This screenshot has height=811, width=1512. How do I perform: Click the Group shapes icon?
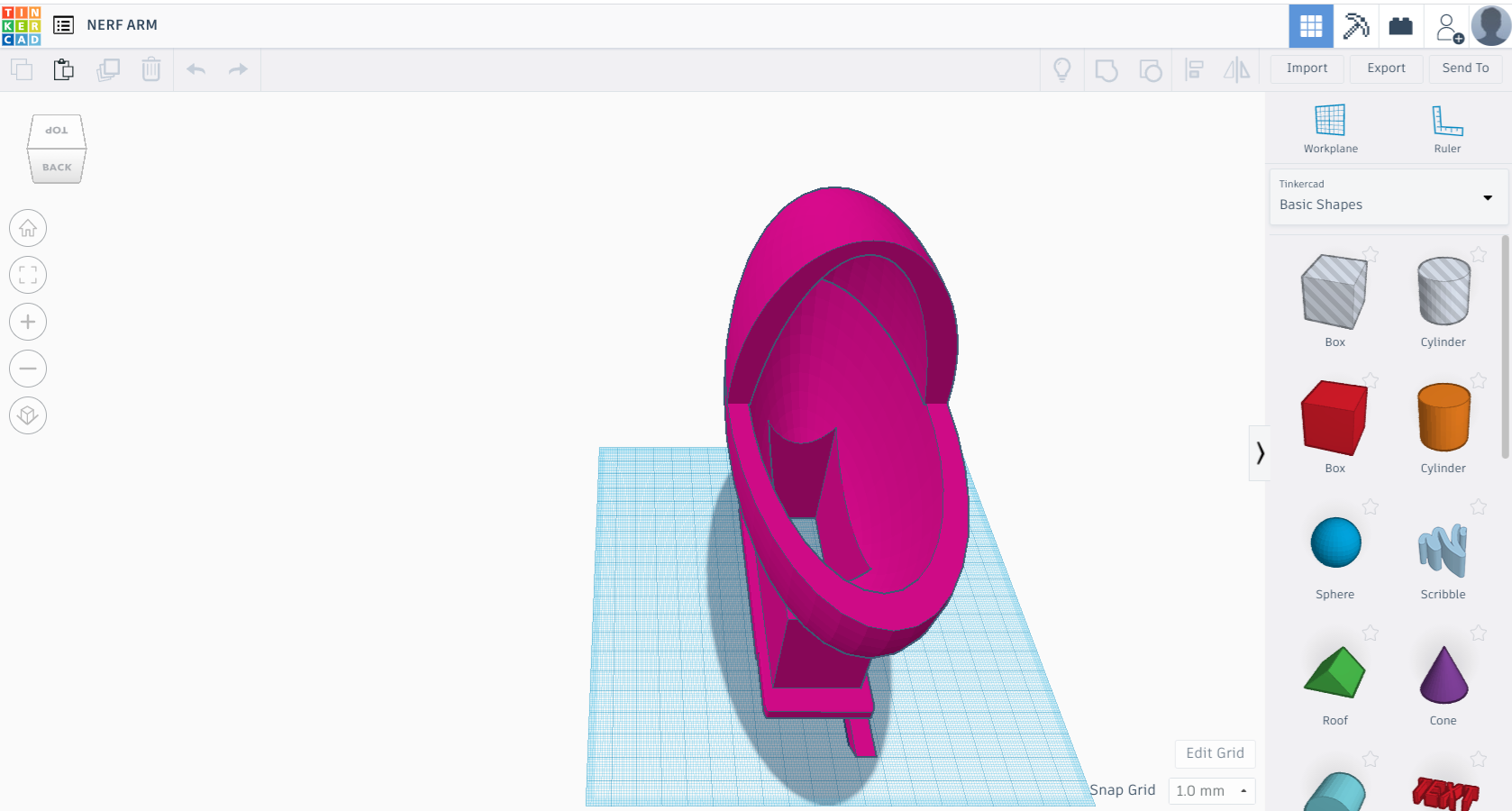1107,69
